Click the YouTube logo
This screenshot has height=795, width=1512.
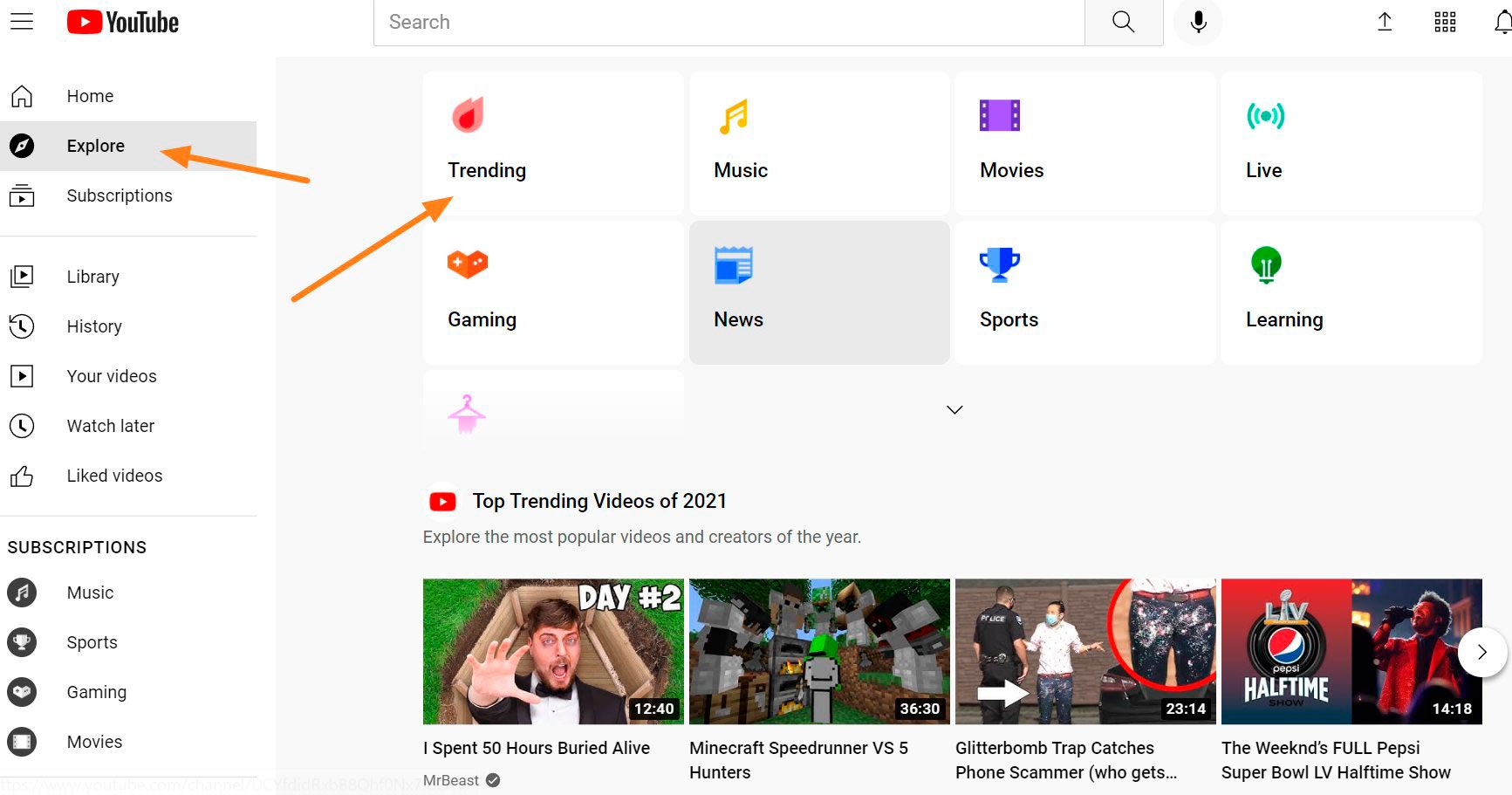(123, 22)
